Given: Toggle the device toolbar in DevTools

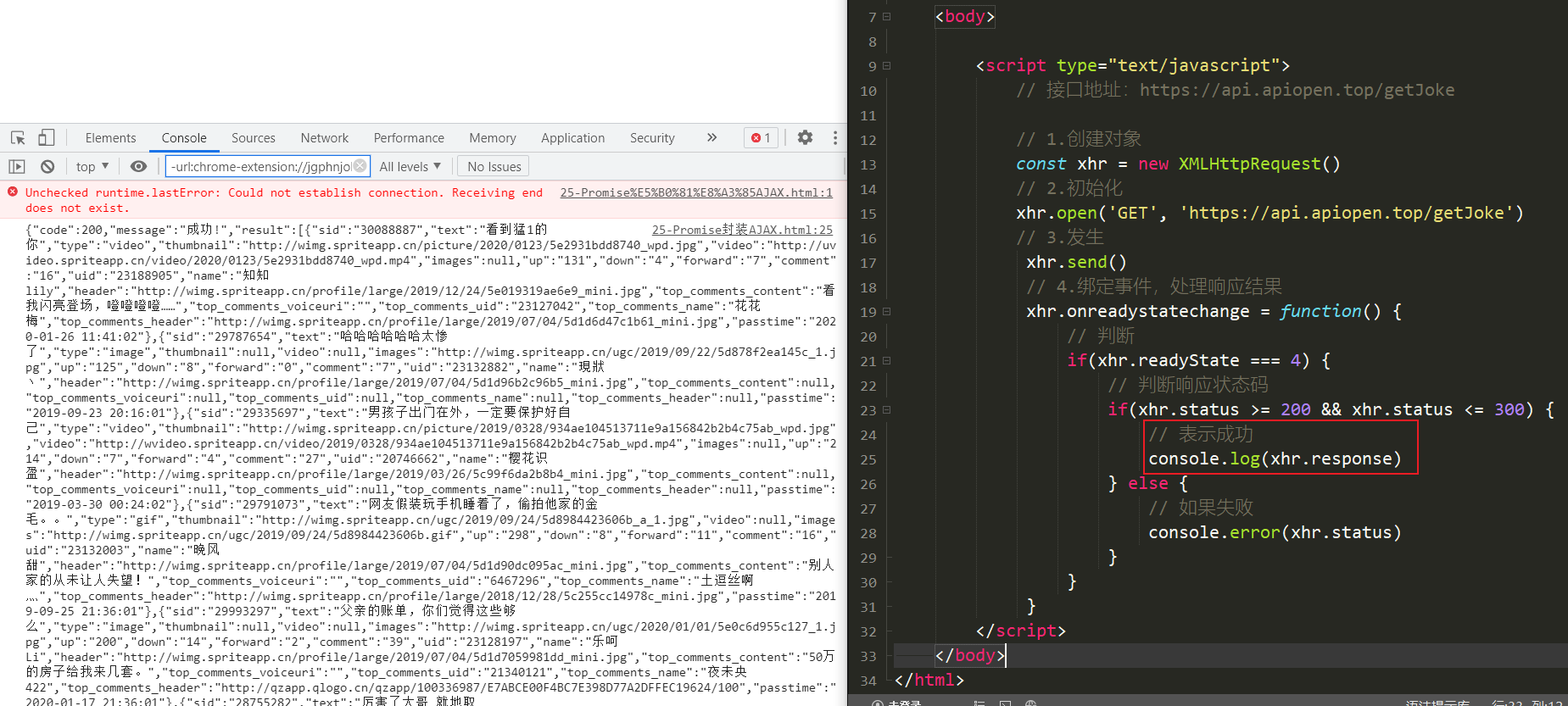Looking at the screenshot, I should point(47,137).
